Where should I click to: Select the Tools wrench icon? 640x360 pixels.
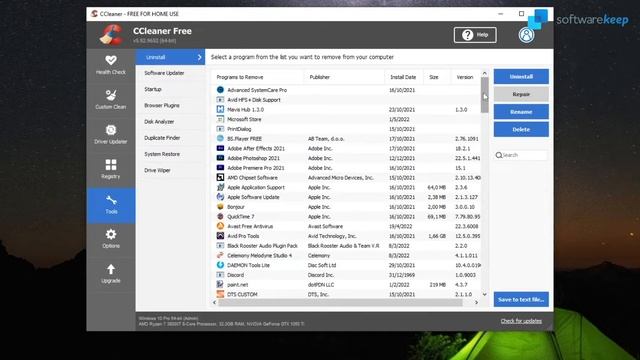point(111,200)
